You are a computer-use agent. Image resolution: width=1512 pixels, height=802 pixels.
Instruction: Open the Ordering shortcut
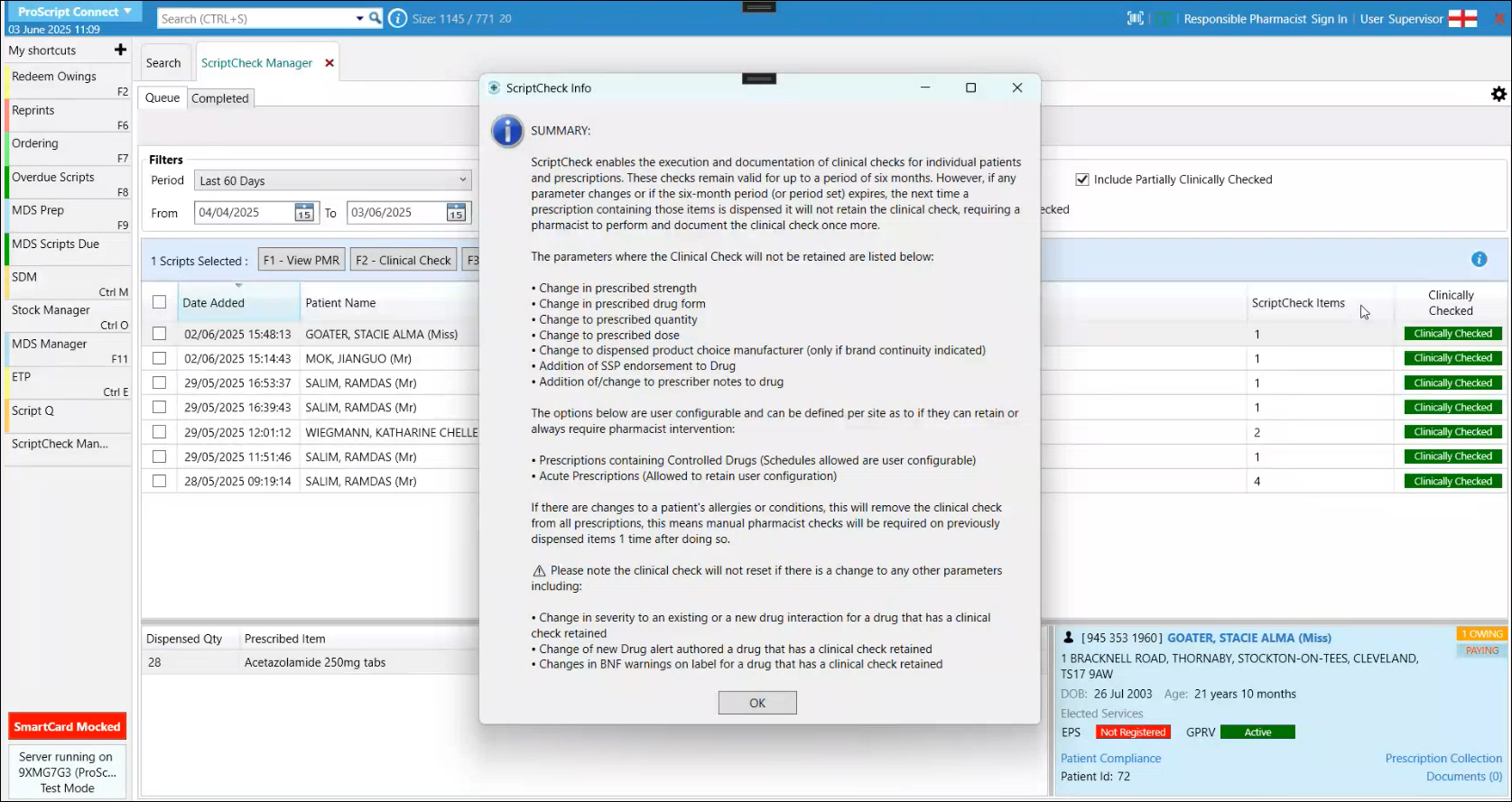pos(69,150)
